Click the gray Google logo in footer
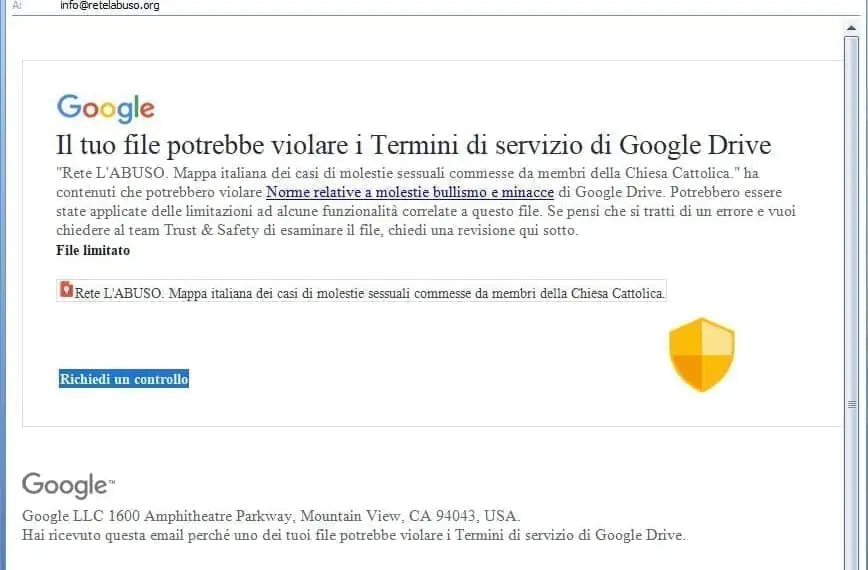This screenshot has width=868, height=570. [x=68, y=485]
